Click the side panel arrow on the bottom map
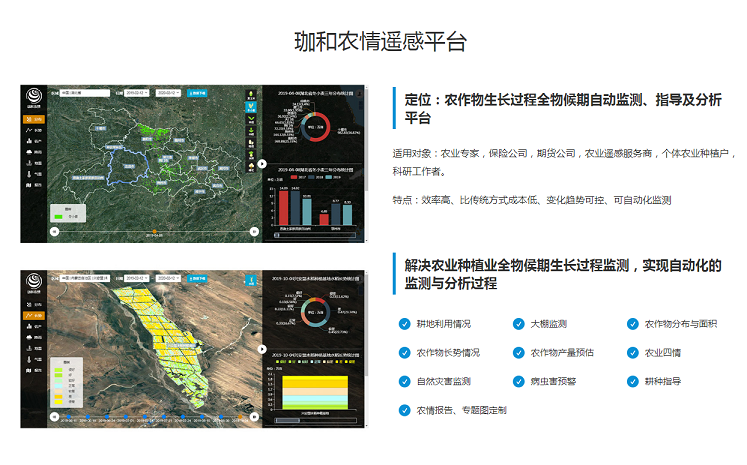This screenshot has height=465, width=747. [261, 351]
